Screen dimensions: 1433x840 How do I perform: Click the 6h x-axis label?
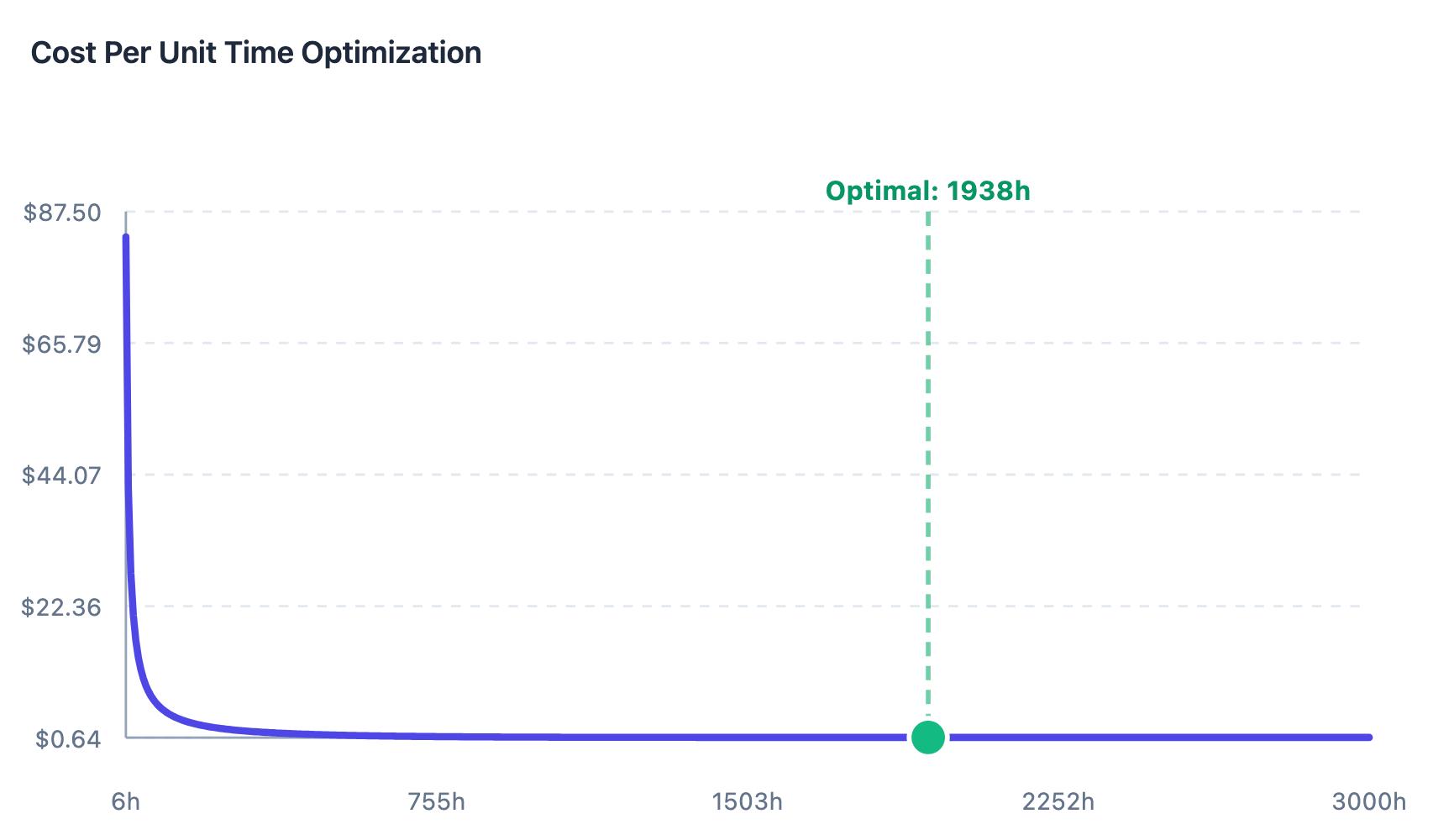[126, 801]
